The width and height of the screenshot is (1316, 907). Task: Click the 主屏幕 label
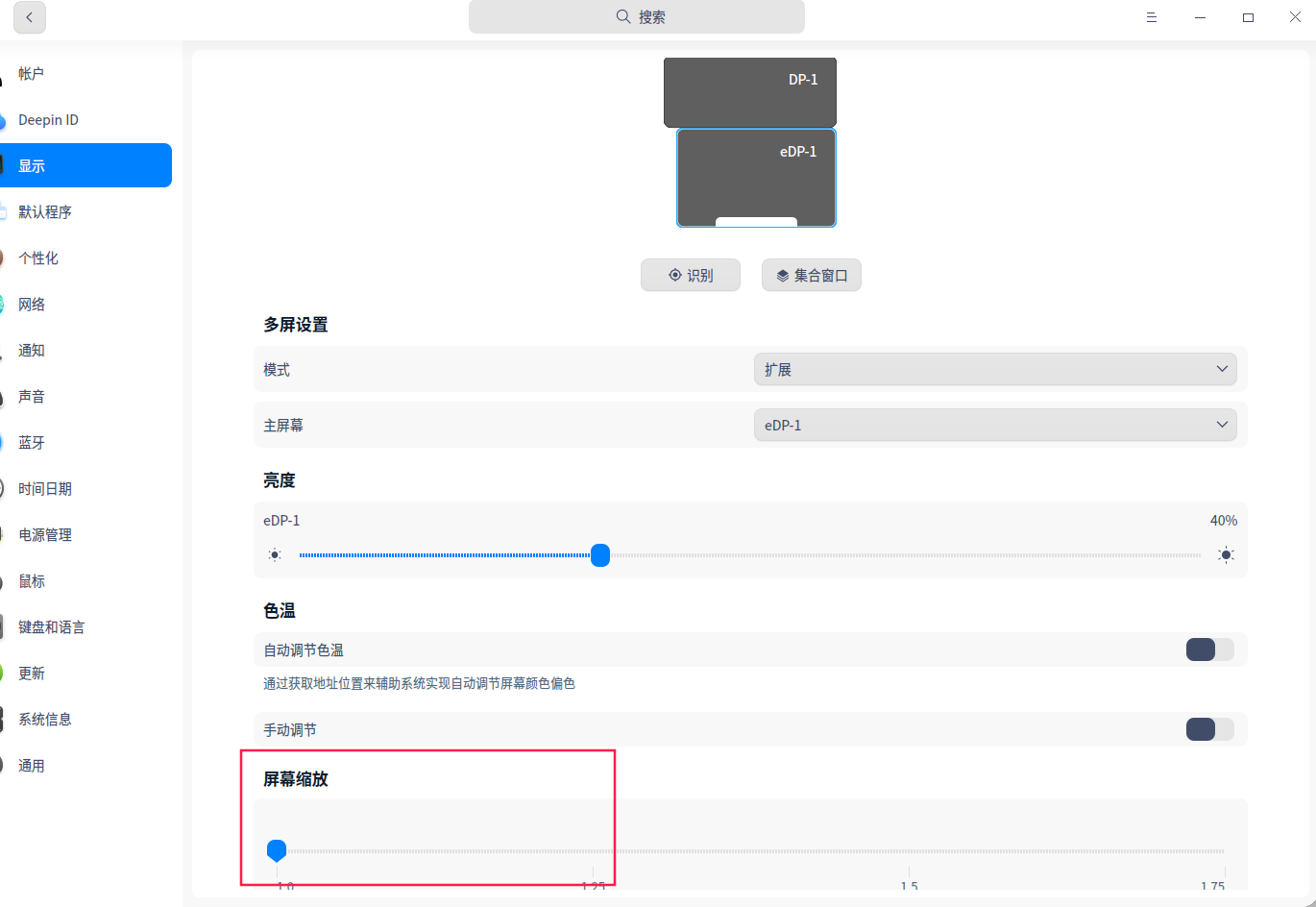click(x=283, y=426)
